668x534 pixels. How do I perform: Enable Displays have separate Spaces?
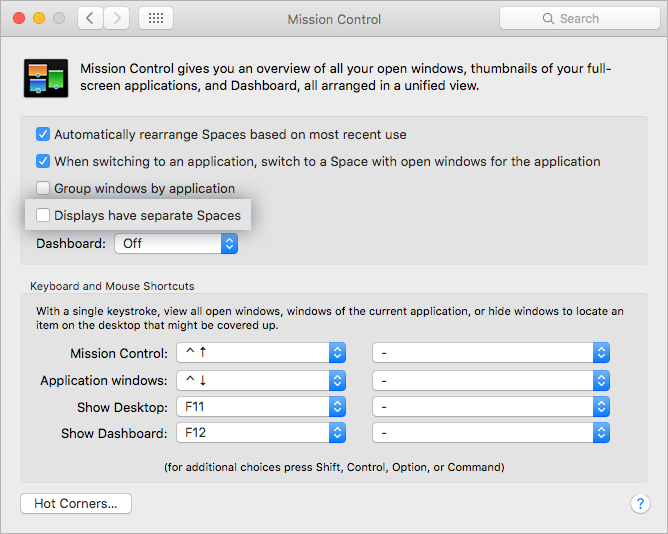[43, 215]
